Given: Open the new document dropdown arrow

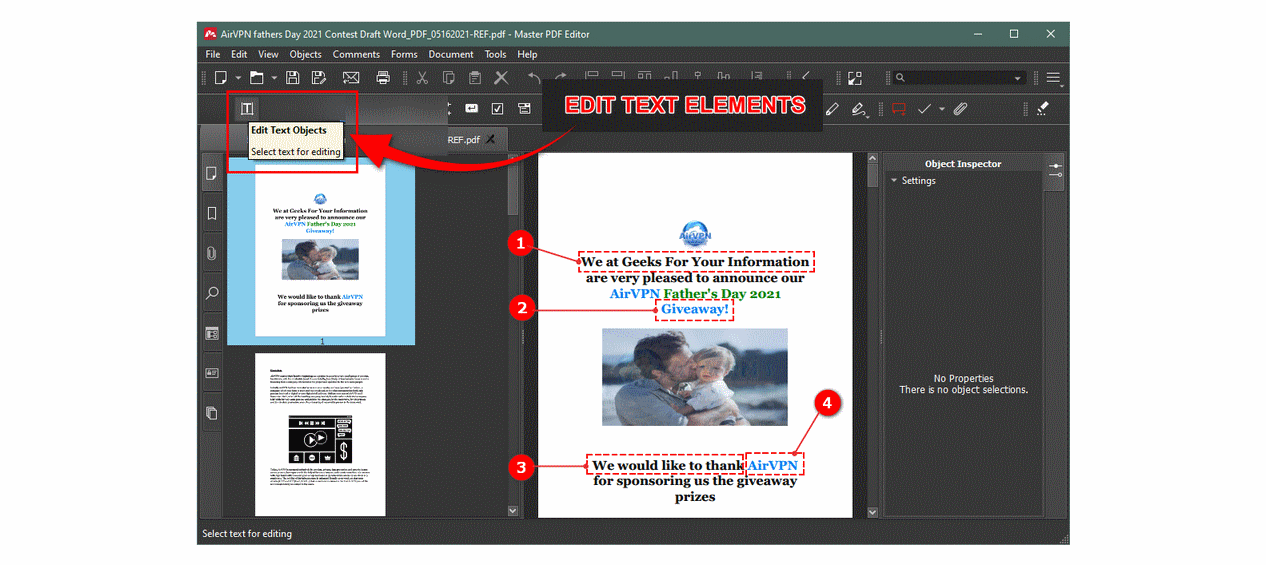Looking at the screenshot, I should coord(239,78).
